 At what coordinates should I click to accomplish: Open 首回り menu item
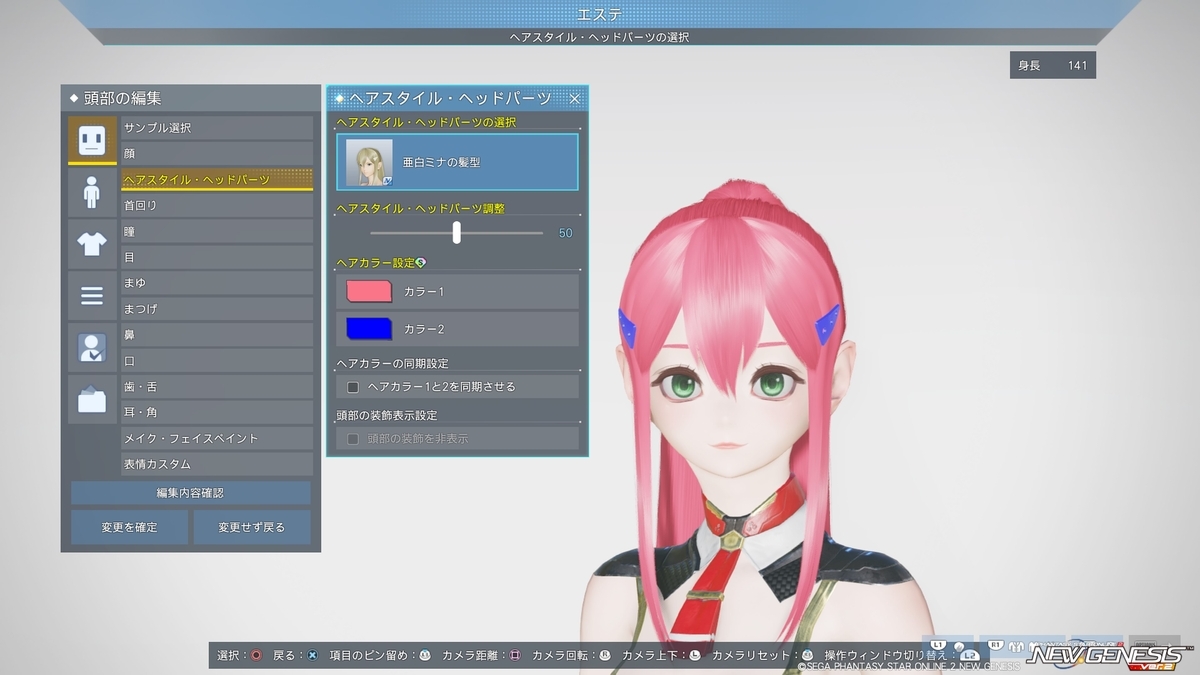pyautogui.click(x=217, y=205)
